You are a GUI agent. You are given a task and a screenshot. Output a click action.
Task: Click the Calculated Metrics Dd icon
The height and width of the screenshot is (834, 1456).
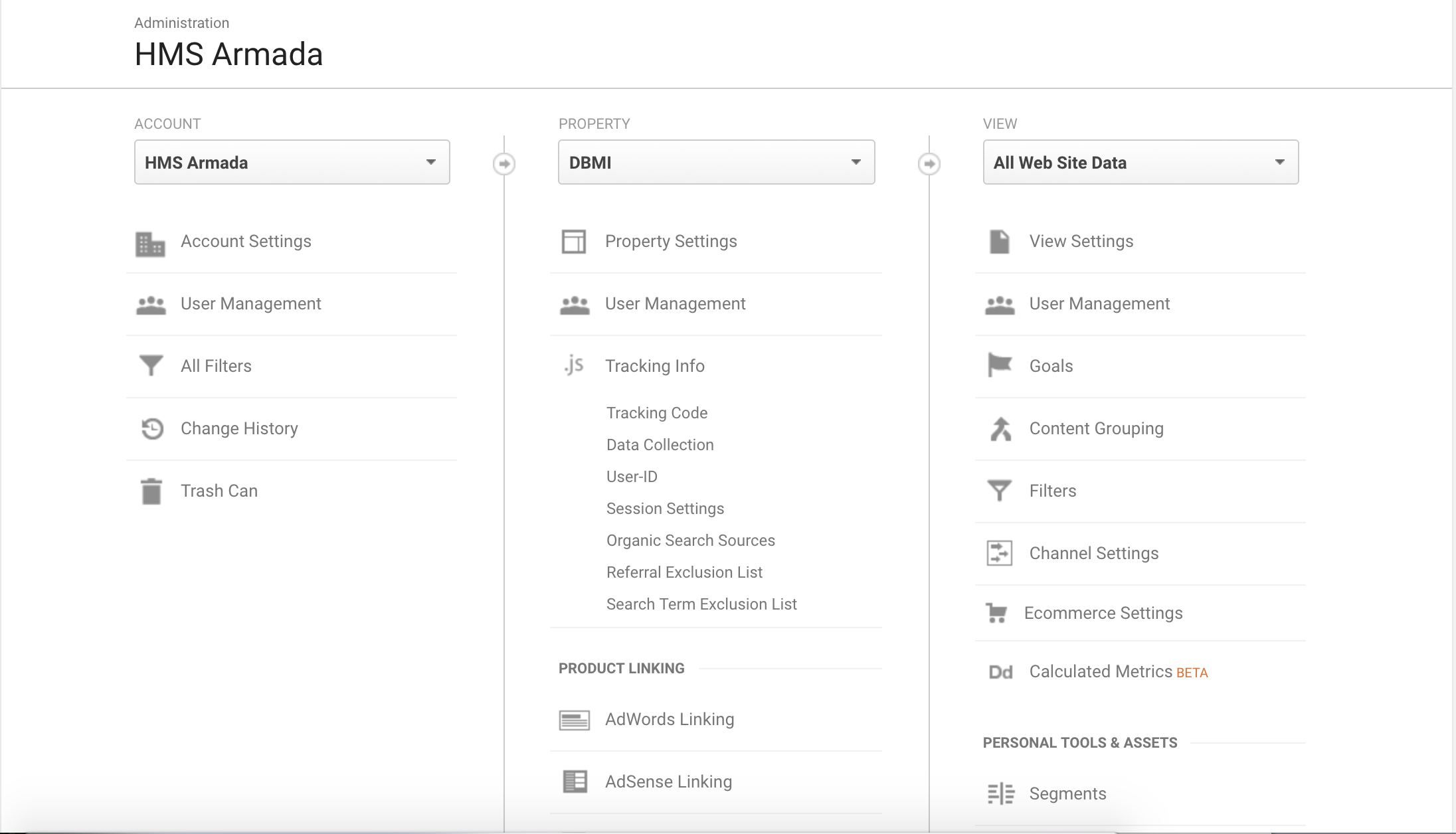(1000, 673)
